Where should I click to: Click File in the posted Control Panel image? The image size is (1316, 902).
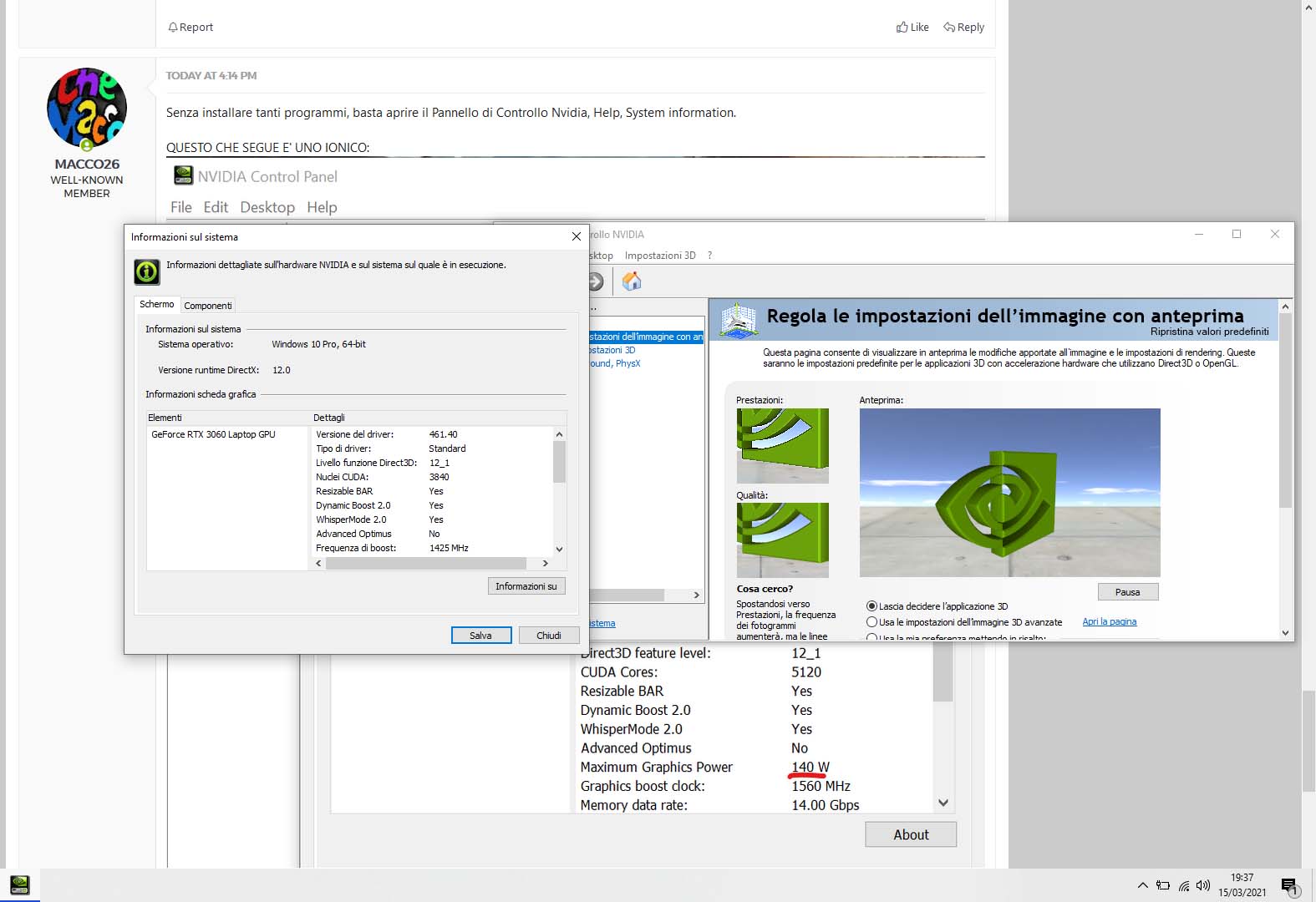point(181,207)
